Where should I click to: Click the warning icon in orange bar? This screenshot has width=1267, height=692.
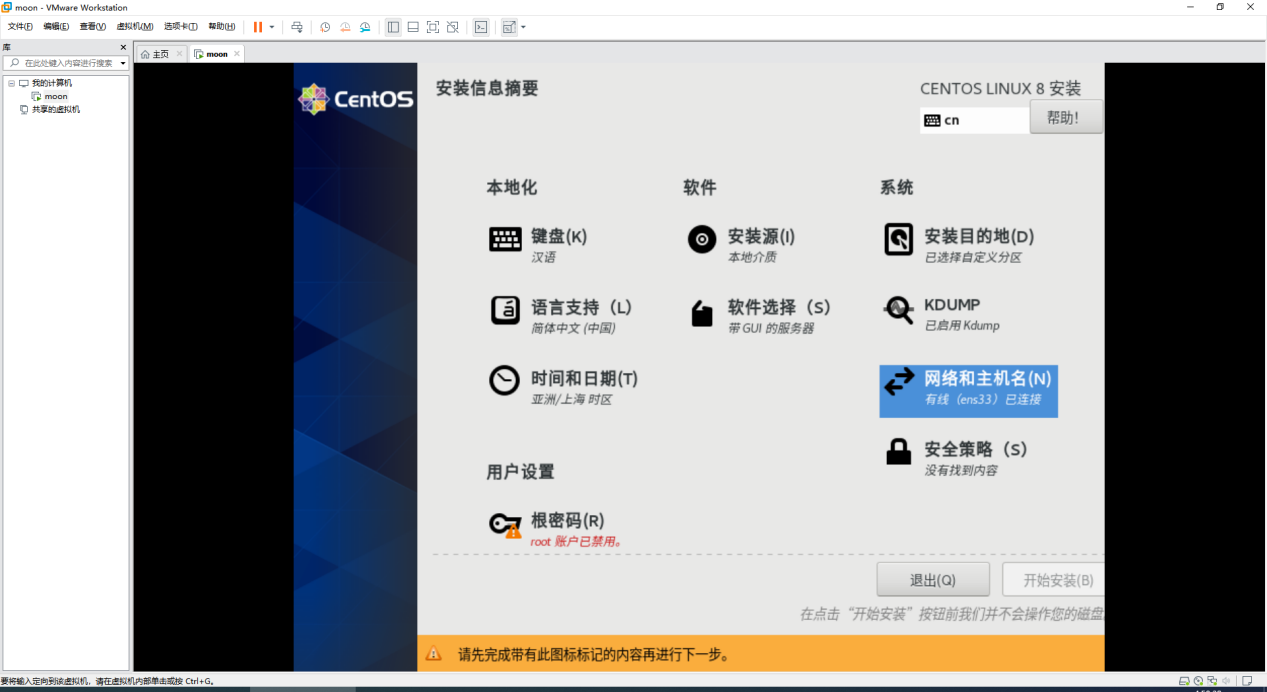[433, 654]
